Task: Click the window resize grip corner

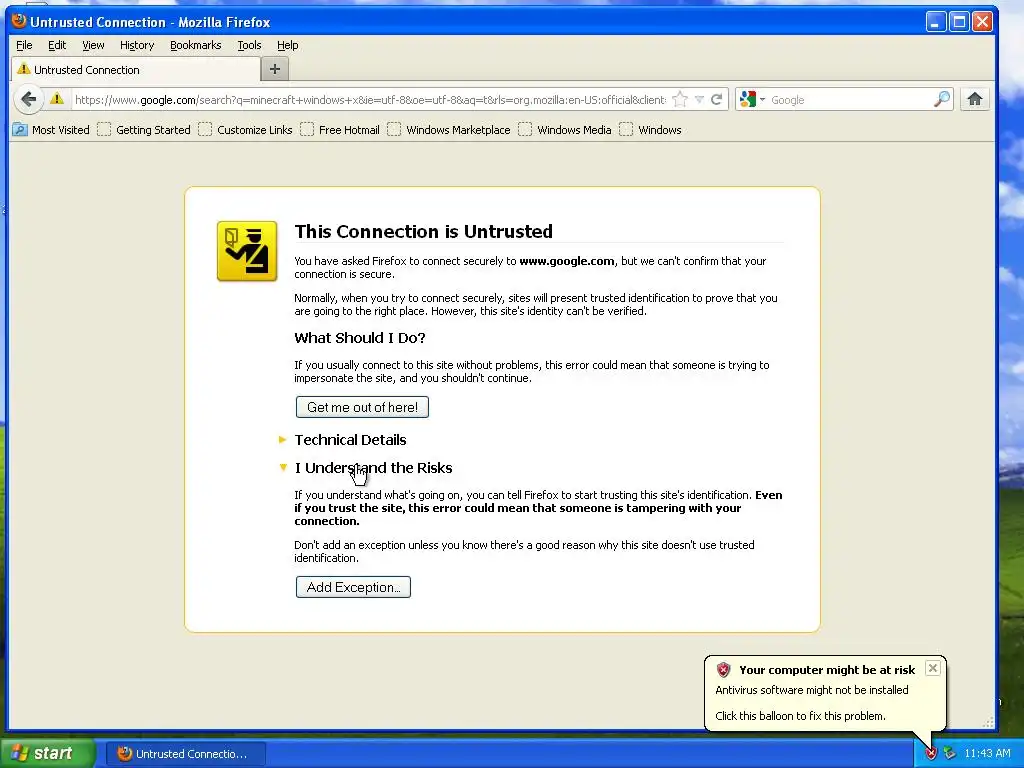Action: [988, 722]
